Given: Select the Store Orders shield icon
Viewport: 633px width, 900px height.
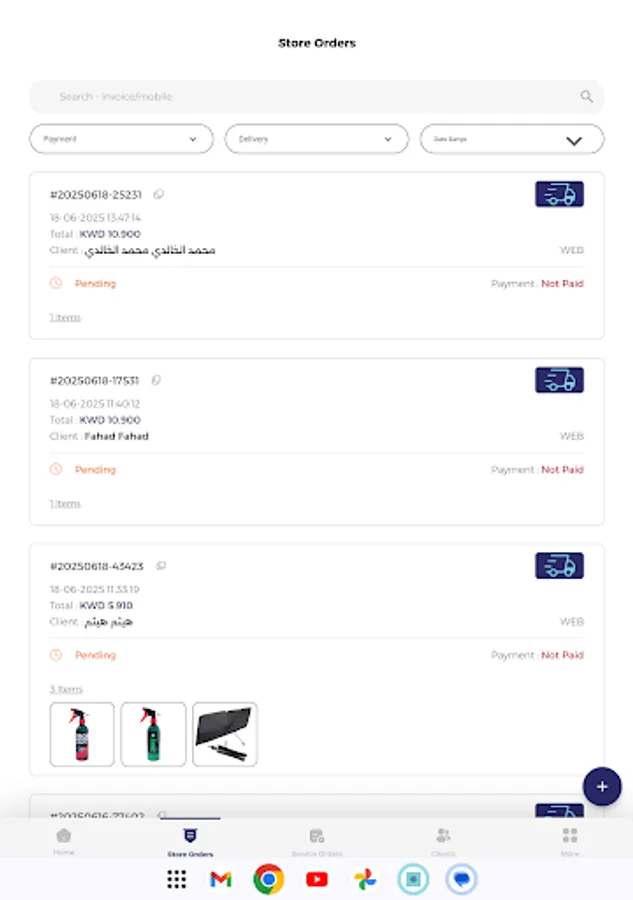Looking at the screenshot, I should click(x=189, y=835).
